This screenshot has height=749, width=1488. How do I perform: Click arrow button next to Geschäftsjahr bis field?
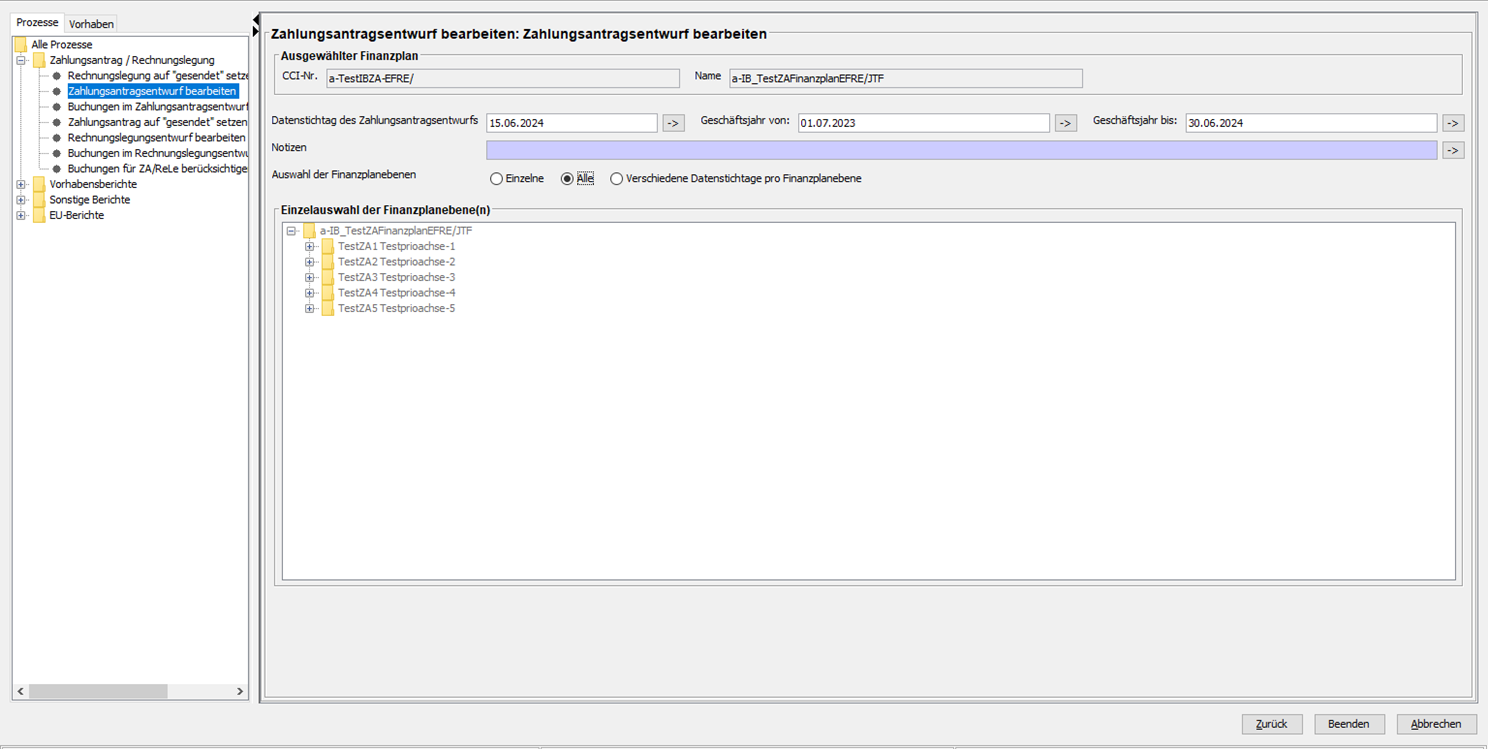[1453, 123]
